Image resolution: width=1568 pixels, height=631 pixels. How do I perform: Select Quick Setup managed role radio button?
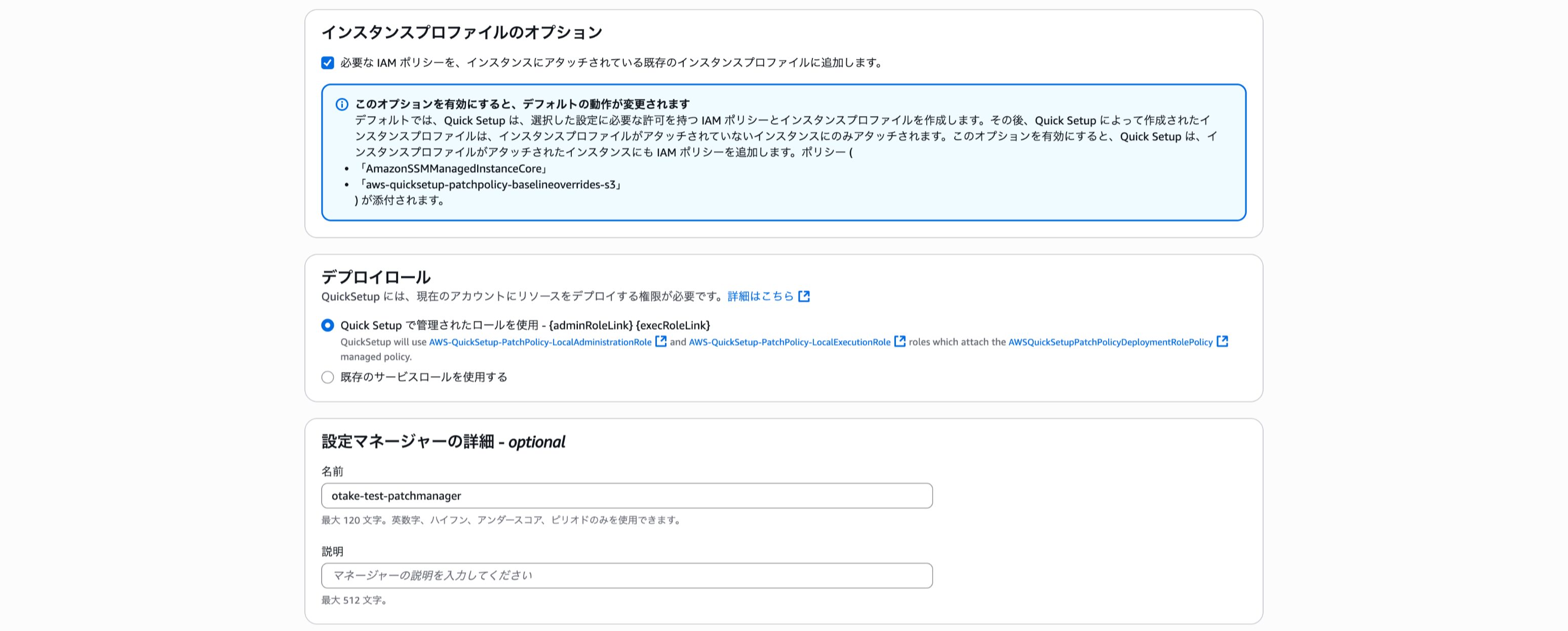[328, 325]
